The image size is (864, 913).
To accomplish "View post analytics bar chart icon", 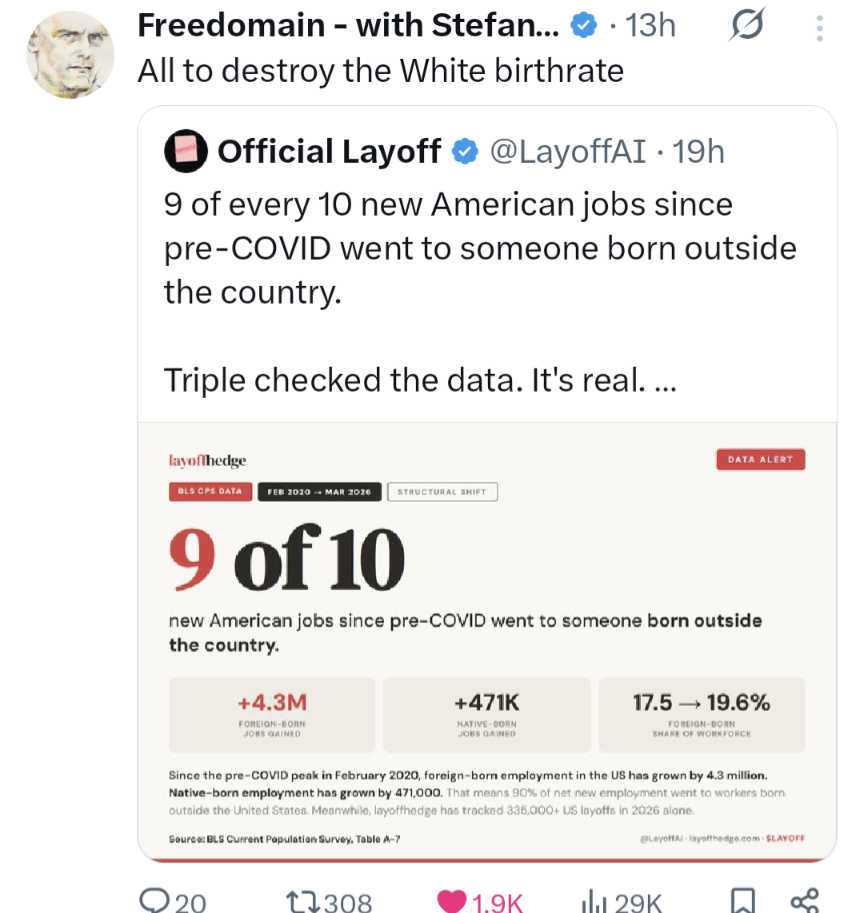I will [597, 900].
